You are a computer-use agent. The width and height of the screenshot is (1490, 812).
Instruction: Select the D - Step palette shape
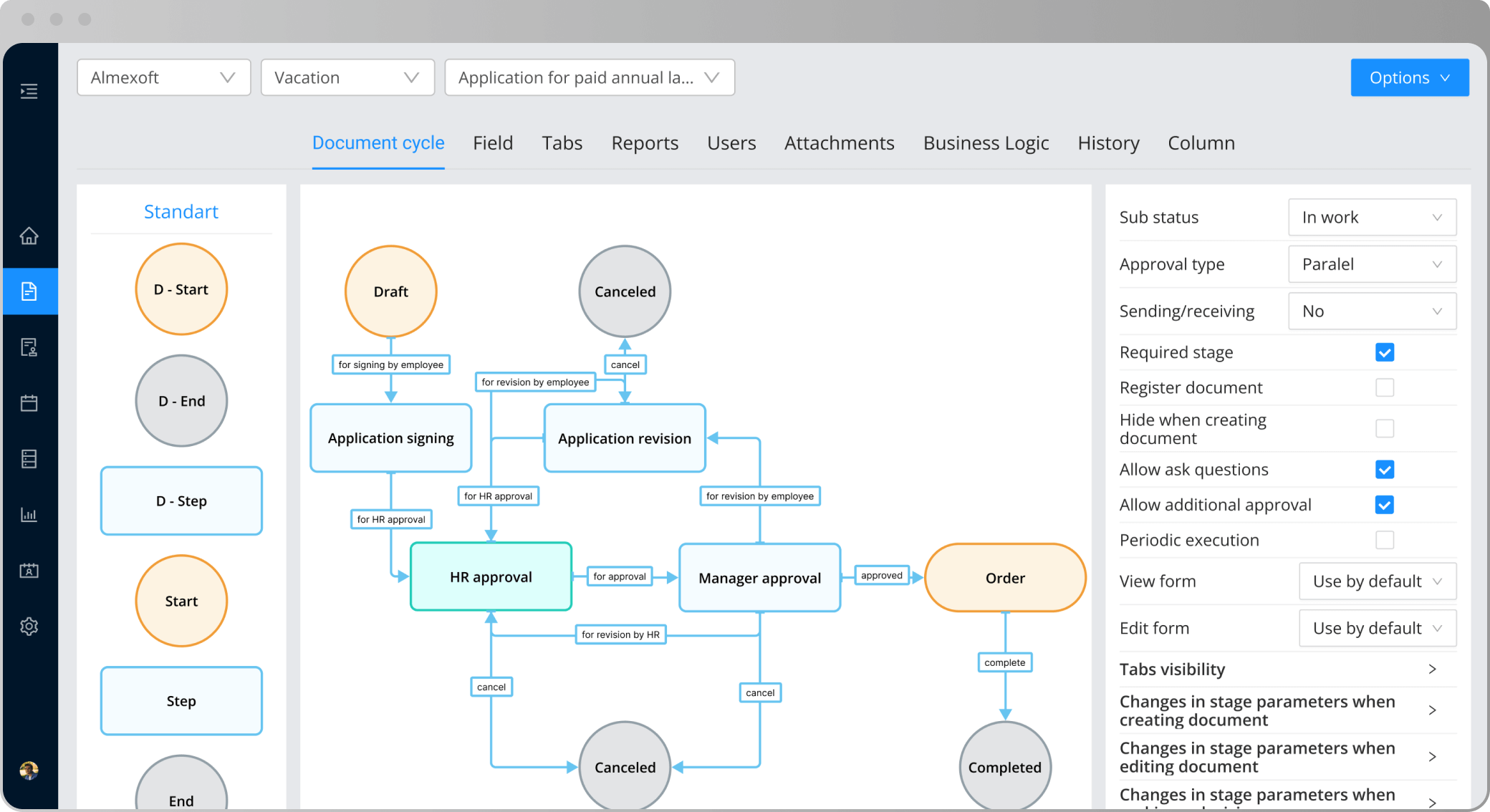[181, 501]
